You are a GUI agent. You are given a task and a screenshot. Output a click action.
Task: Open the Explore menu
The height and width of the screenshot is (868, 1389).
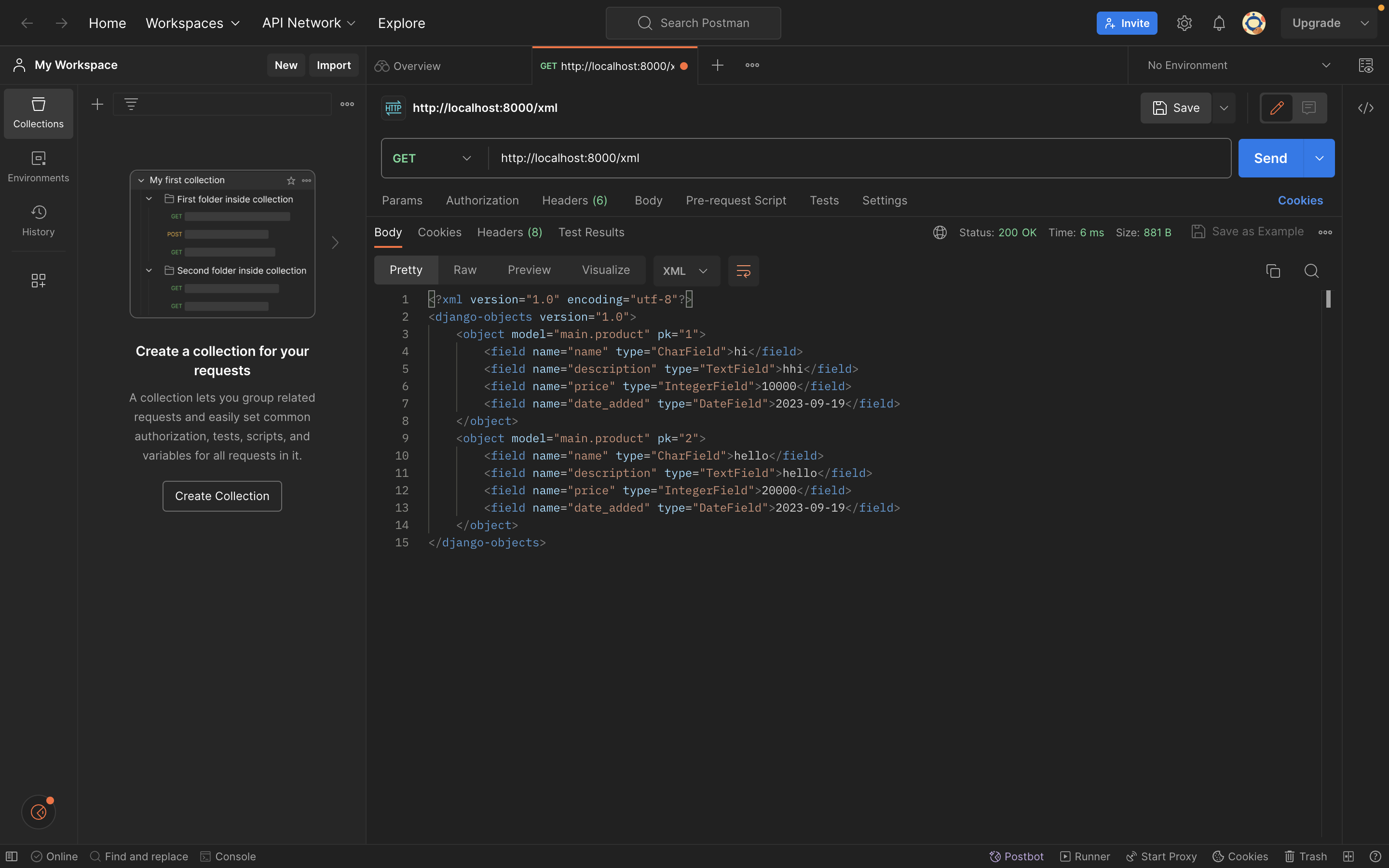pos(401,23)
